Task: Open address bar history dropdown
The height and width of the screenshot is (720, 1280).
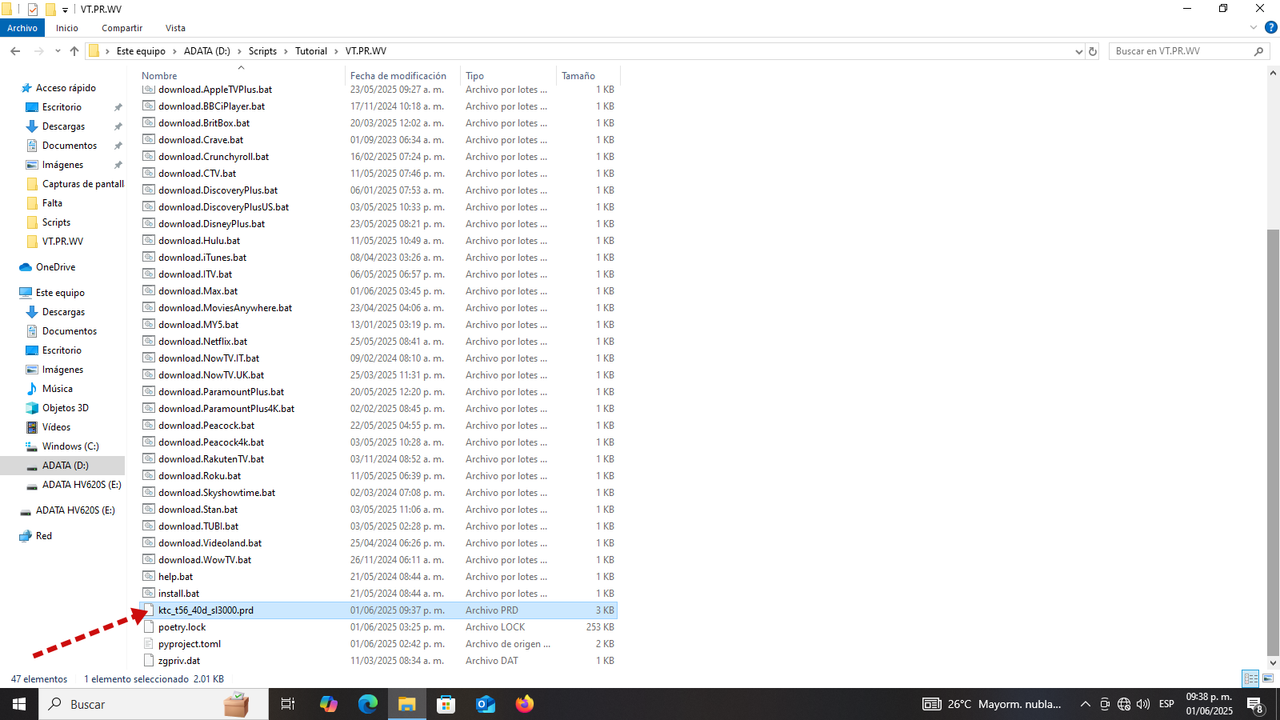Action: 1078,51
